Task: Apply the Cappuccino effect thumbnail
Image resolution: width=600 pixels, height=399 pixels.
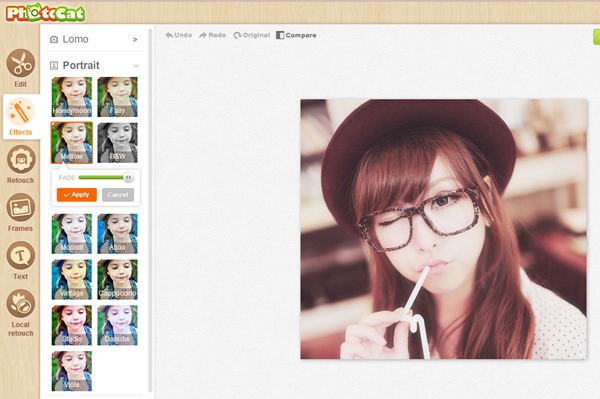Action: click(117, 280)
